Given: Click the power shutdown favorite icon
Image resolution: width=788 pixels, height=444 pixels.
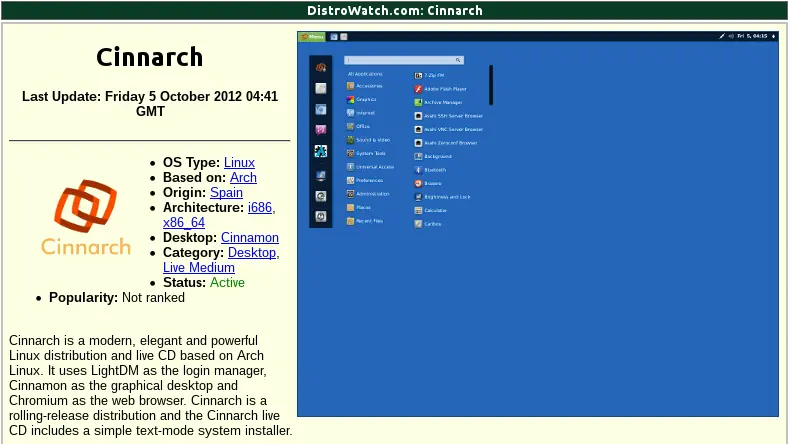Looking at the screenshot, I should point(321,216).
